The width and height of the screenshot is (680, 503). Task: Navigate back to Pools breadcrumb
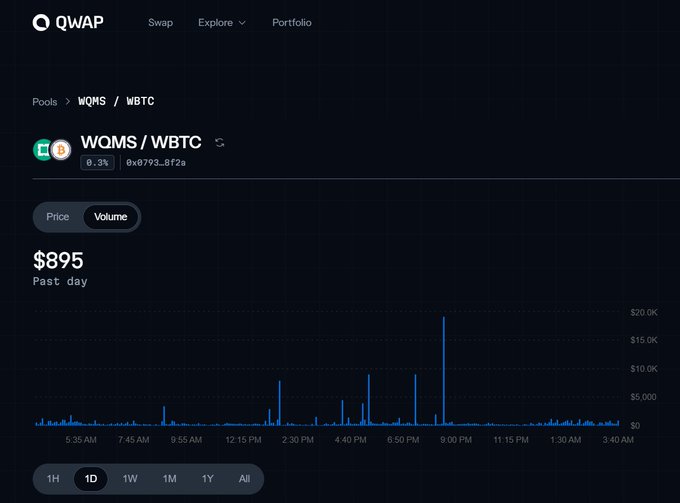pos(45,102)
